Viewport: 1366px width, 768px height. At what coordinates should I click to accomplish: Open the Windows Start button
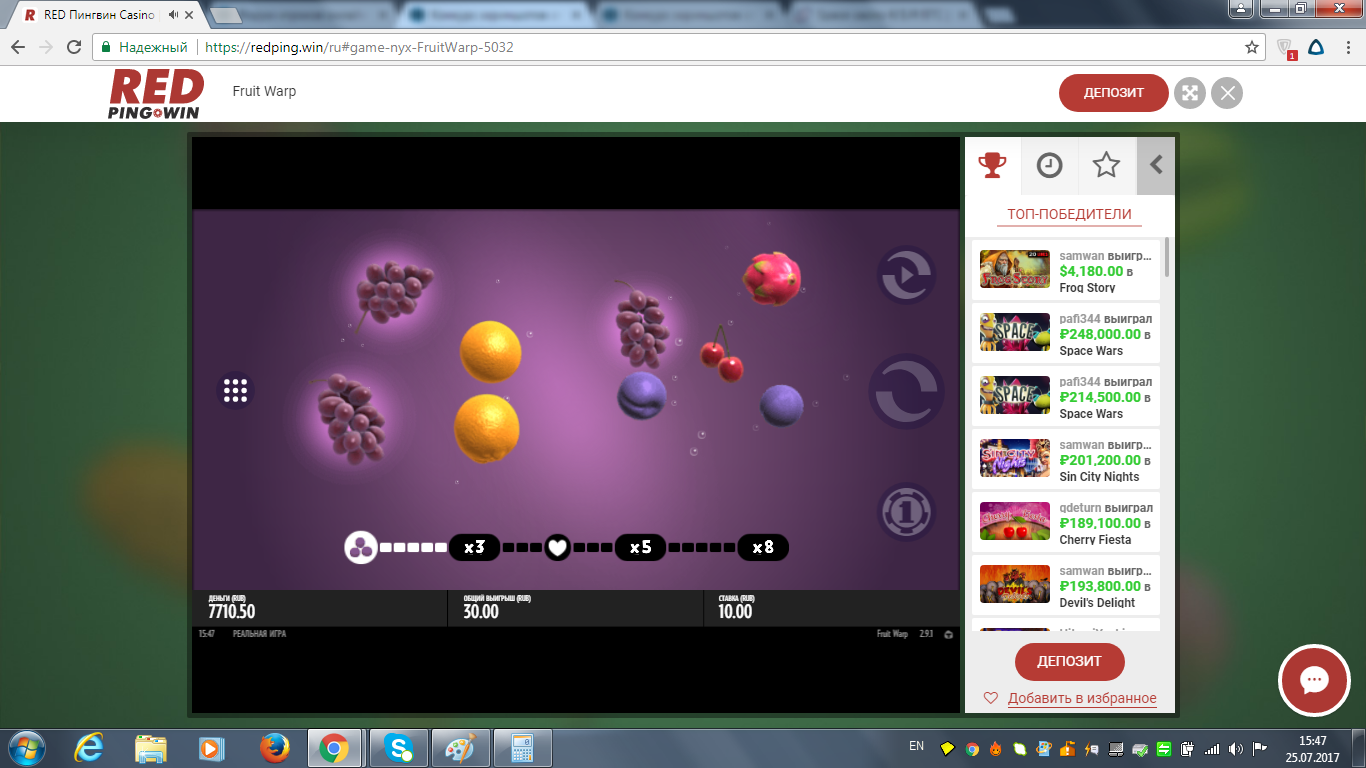click(25, 748)
